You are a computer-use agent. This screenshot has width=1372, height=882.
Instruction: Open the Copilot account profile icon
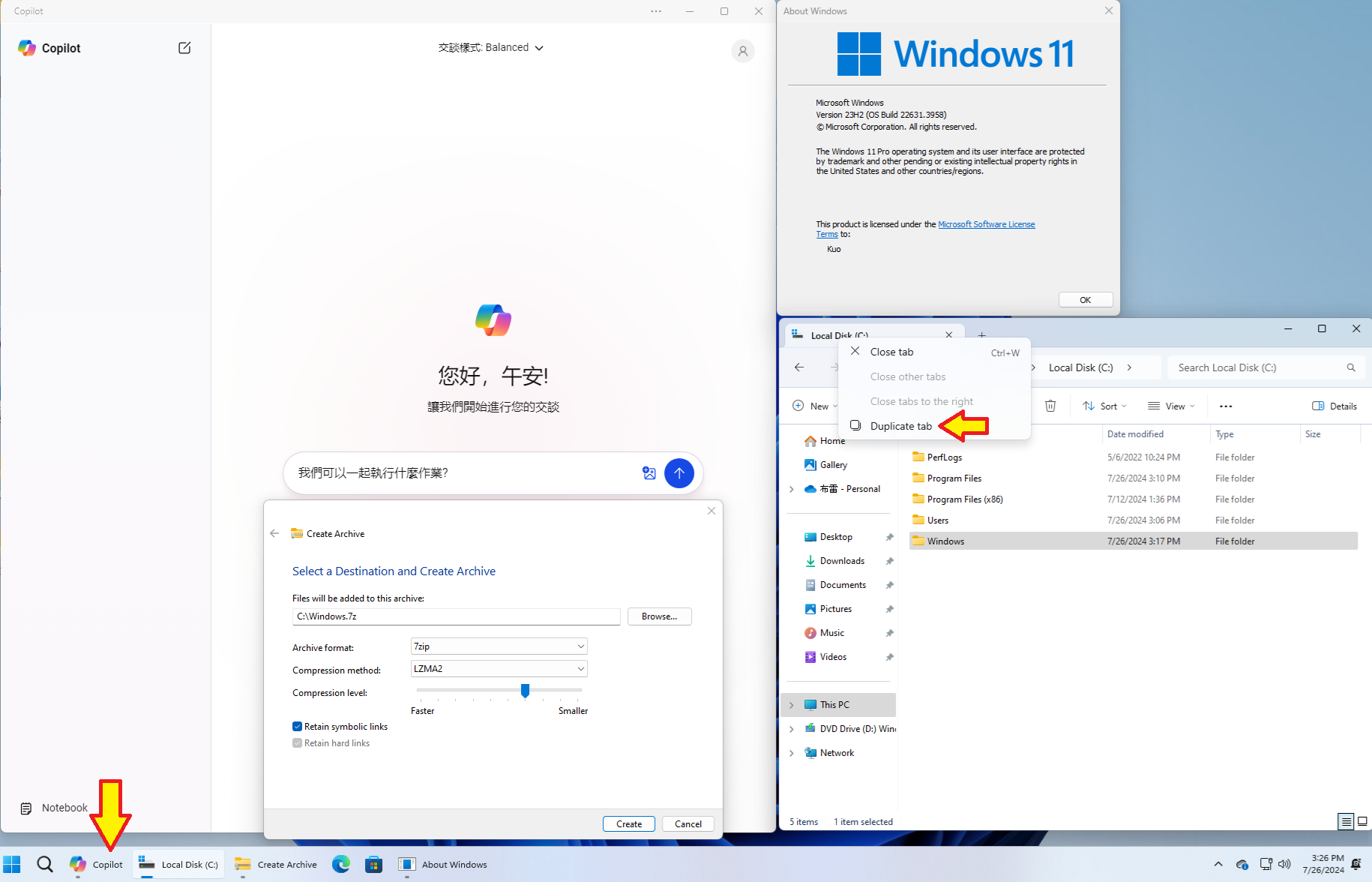743,51
